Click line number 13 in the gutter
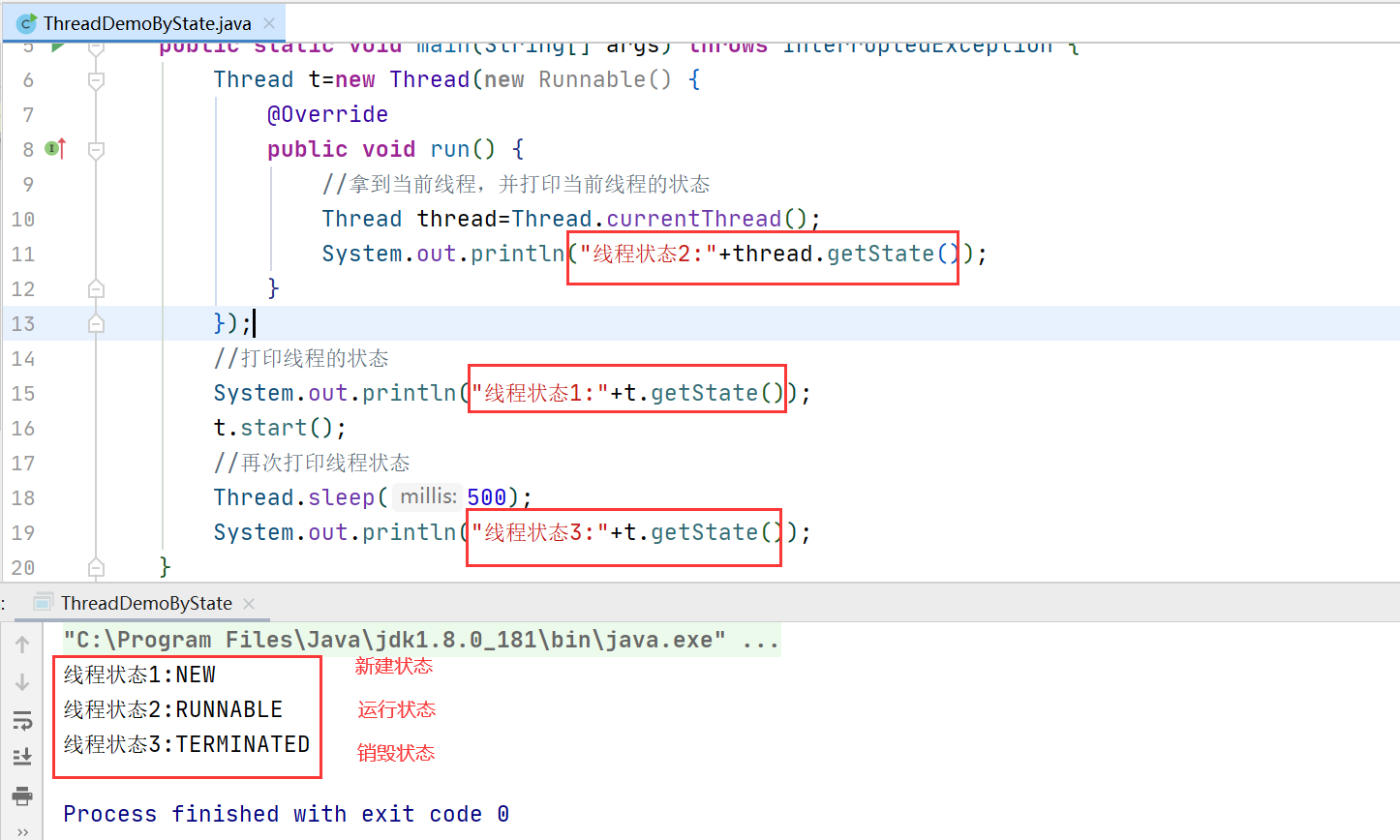 pyautogui.click(x=23, y=323)
